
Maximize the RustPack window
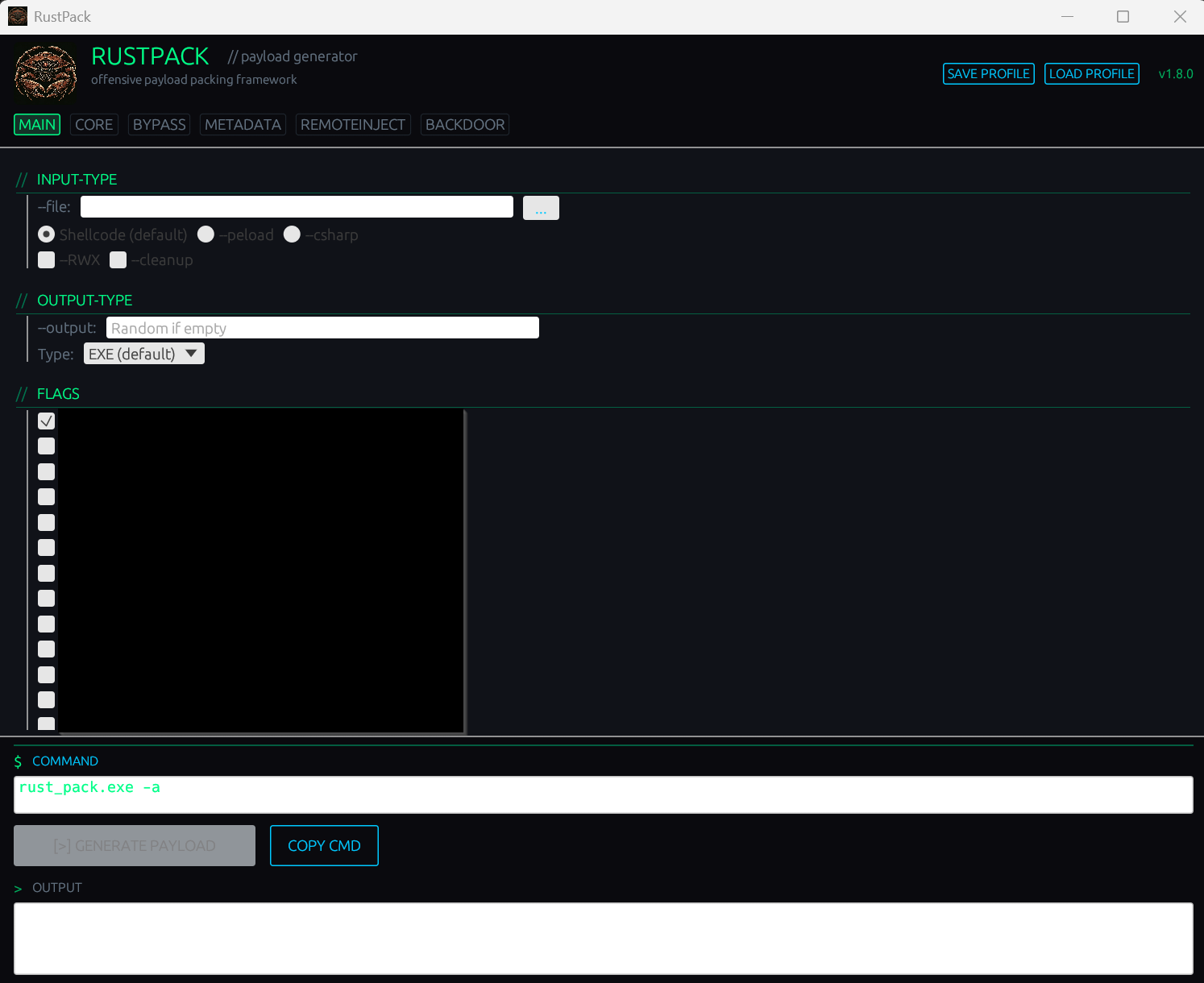click(x=1123, y=16)
